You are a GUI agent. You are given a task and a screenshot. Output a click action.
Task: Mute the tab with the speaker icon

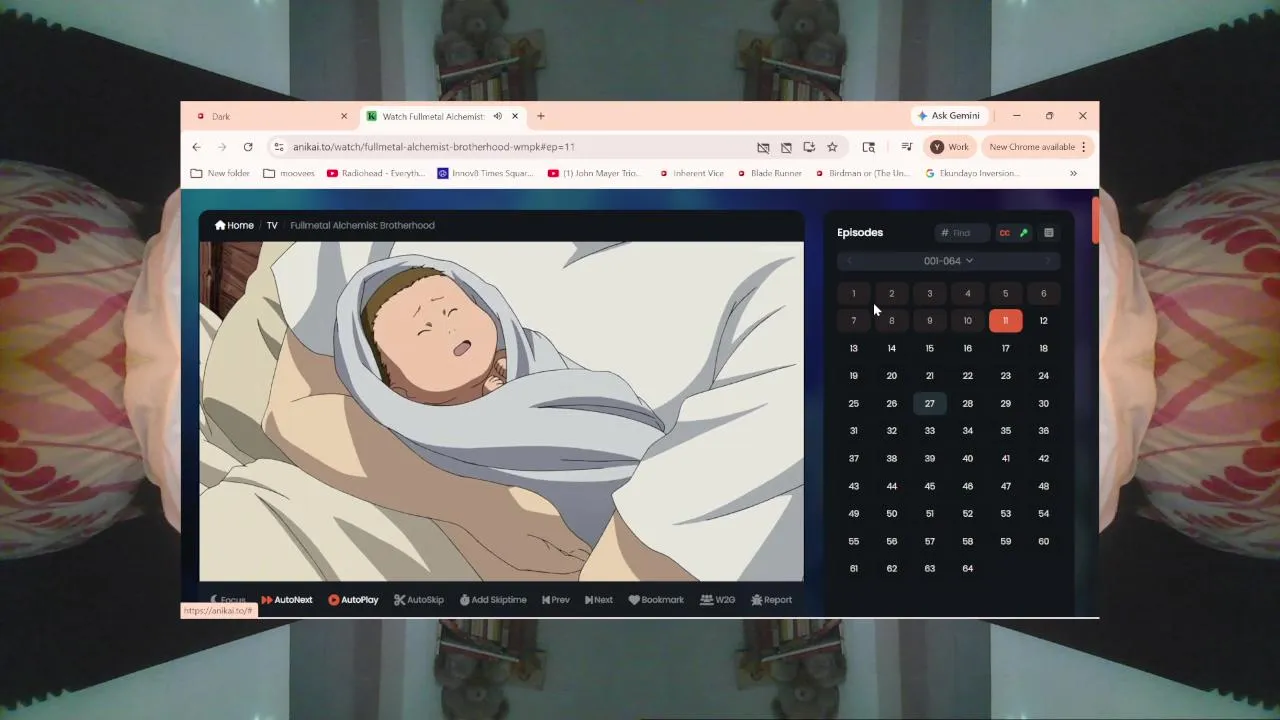tap(497, 116)
